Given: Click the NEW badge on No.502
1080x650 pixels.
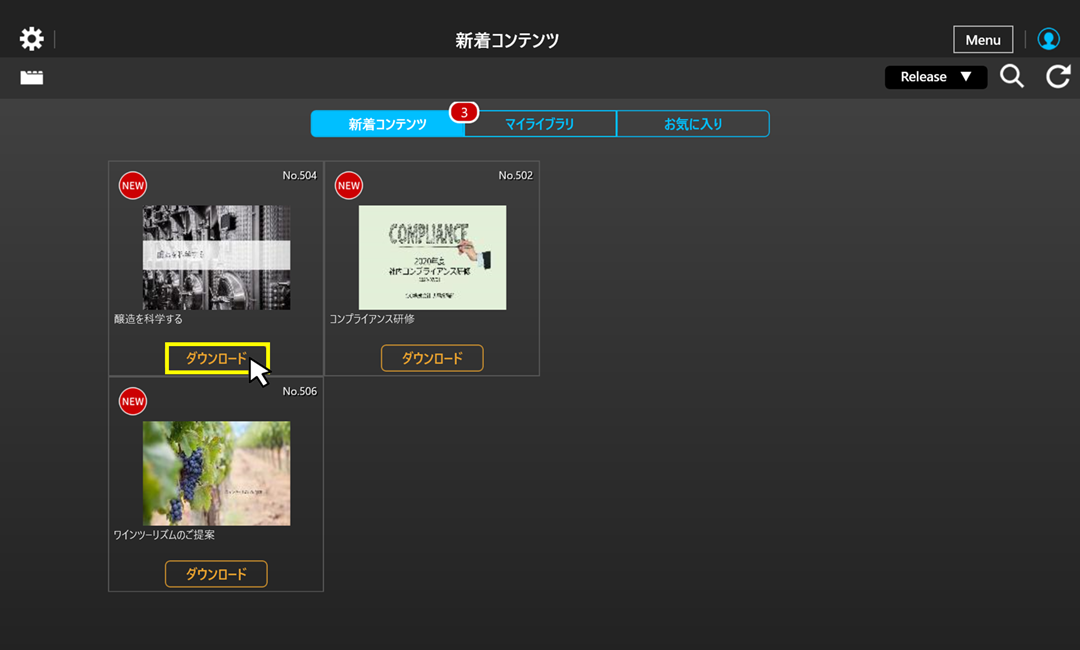Looking at the screenshot, I should tap(349, 185).
